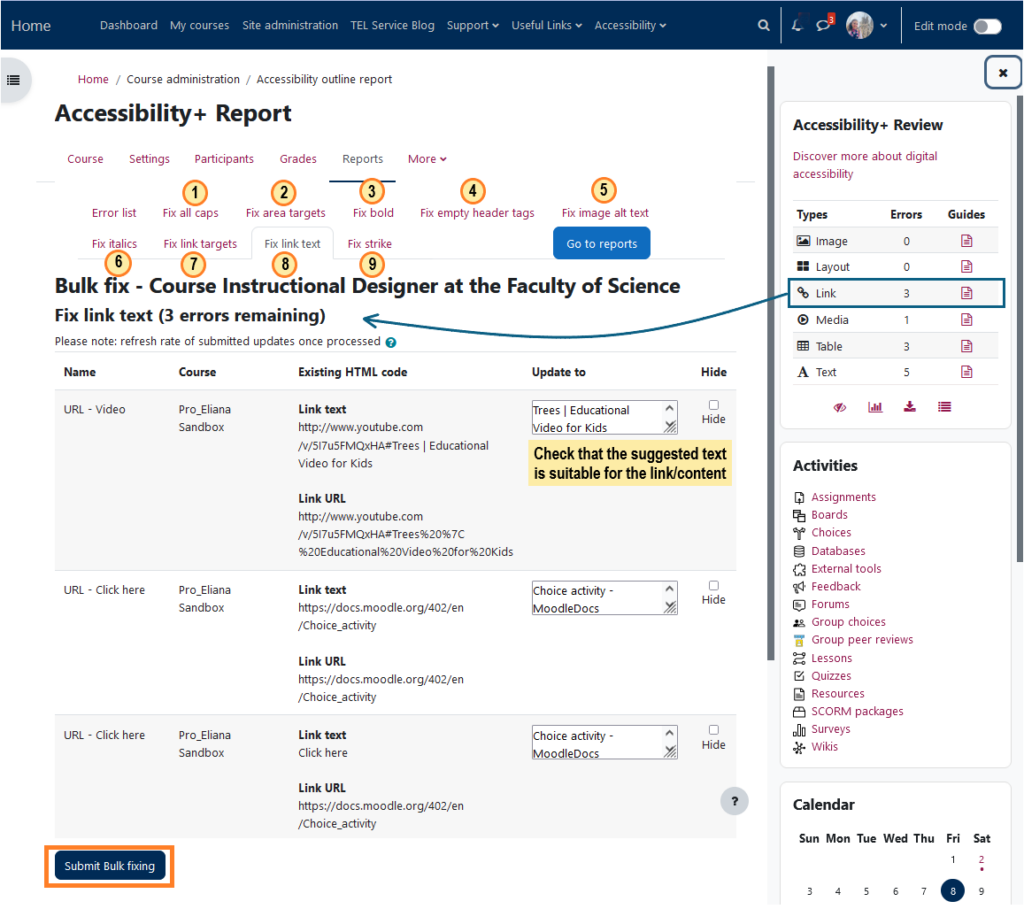Click the download report icon in review block
1024x909 pixels.
click(x=909, y=407)
